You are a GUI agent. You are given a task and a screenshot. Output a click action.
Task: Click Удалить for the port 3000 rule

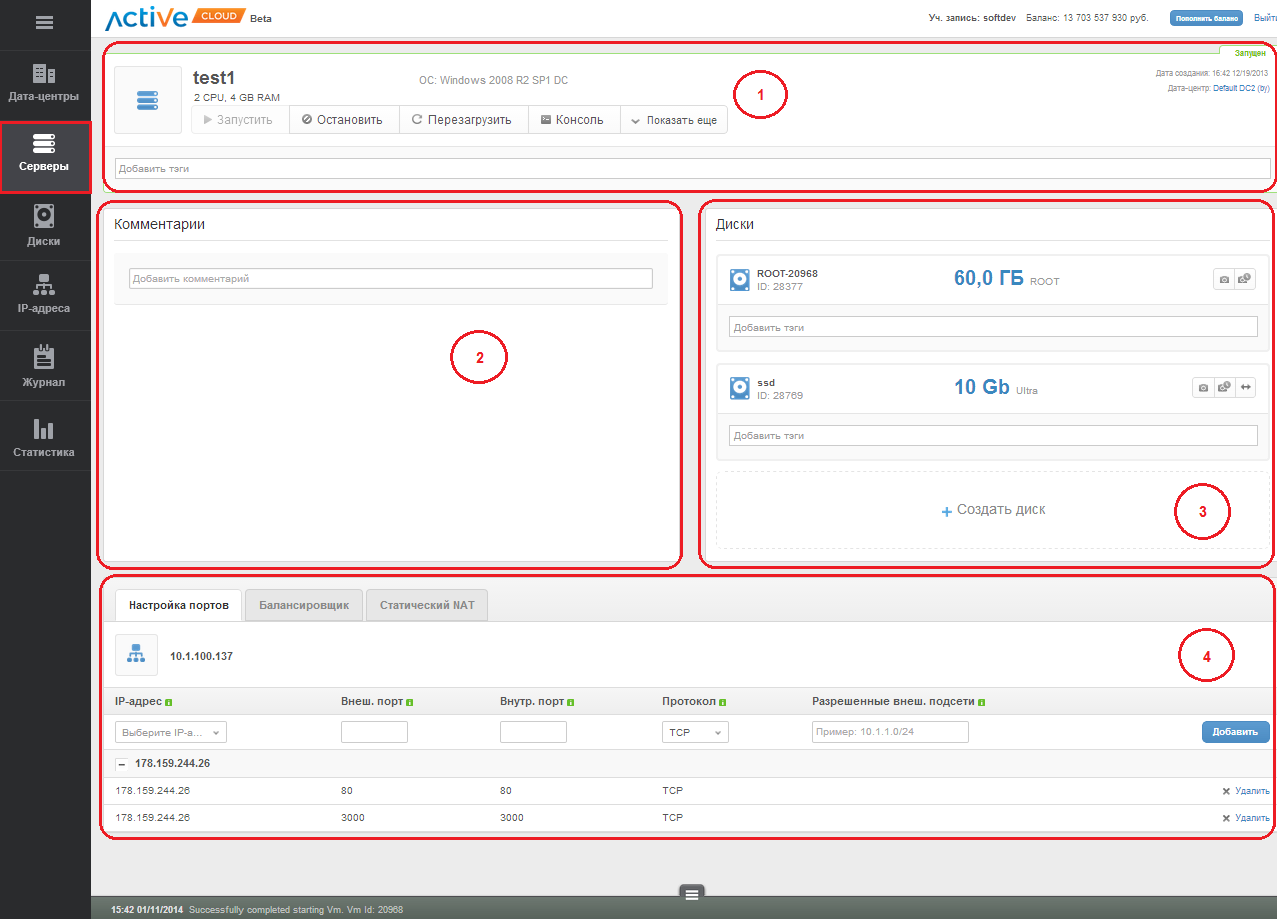[x=1246, y=818]
